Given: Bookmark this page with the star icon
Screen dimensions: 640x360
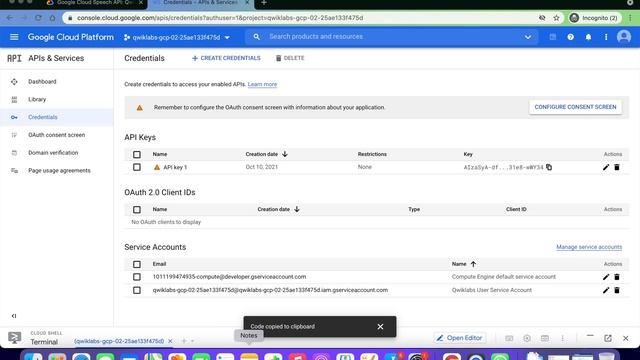Looking at the screenshot, I should pyautogui.click(x=556, y=18).
